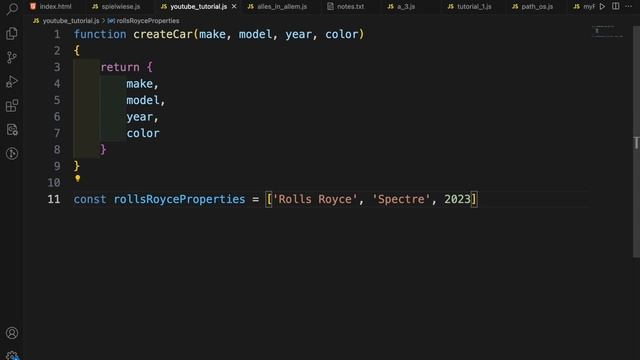Click the 'Rolls Royce' string literal

(x=315, y=199)
